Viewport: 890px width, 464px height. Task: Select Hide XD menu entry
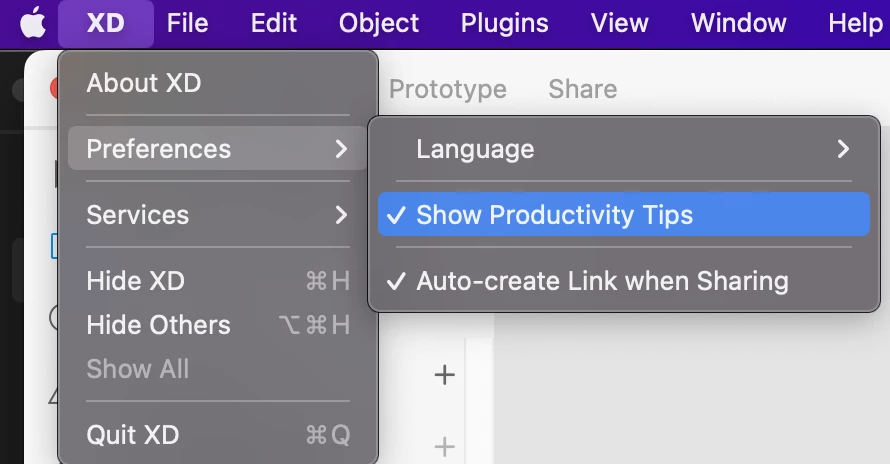tap(217, 281)
